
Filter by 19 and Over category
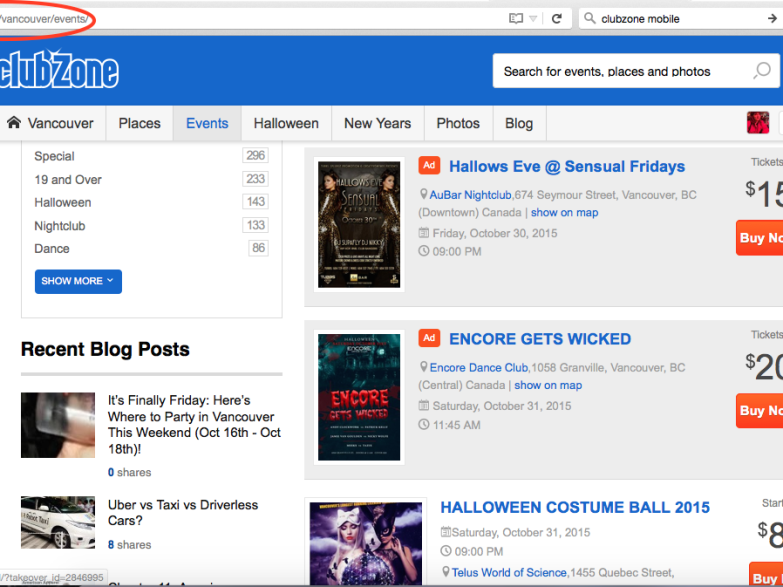tap(68, 179)
